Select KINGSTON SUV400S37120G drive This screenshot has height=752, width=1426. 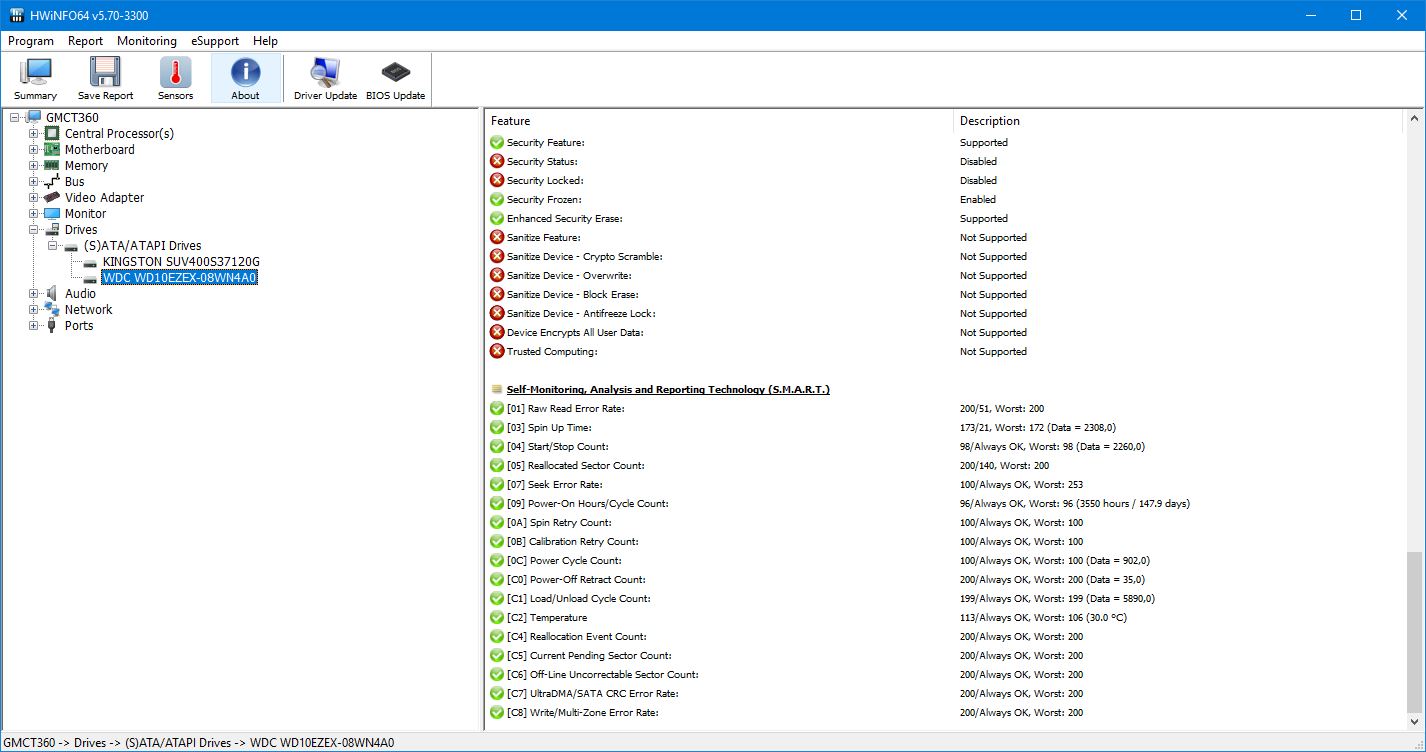181,262
